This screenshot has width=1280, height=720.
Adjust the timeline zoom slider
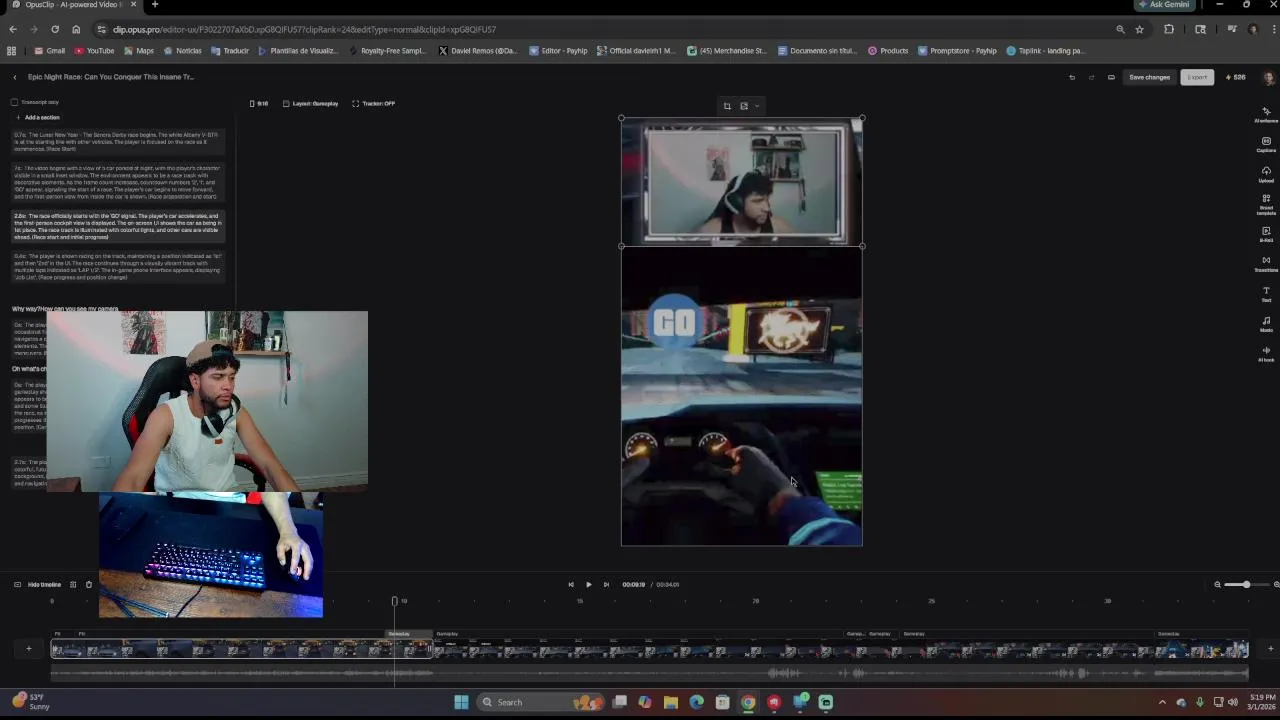coord(1248,584)
